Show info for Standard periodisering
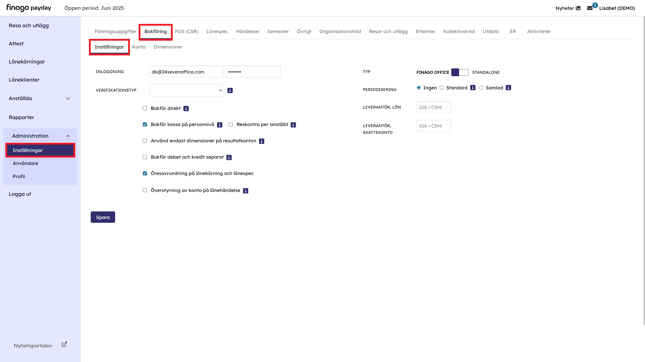The height and width of the screenshot is (362, 645). coord(473,88)
